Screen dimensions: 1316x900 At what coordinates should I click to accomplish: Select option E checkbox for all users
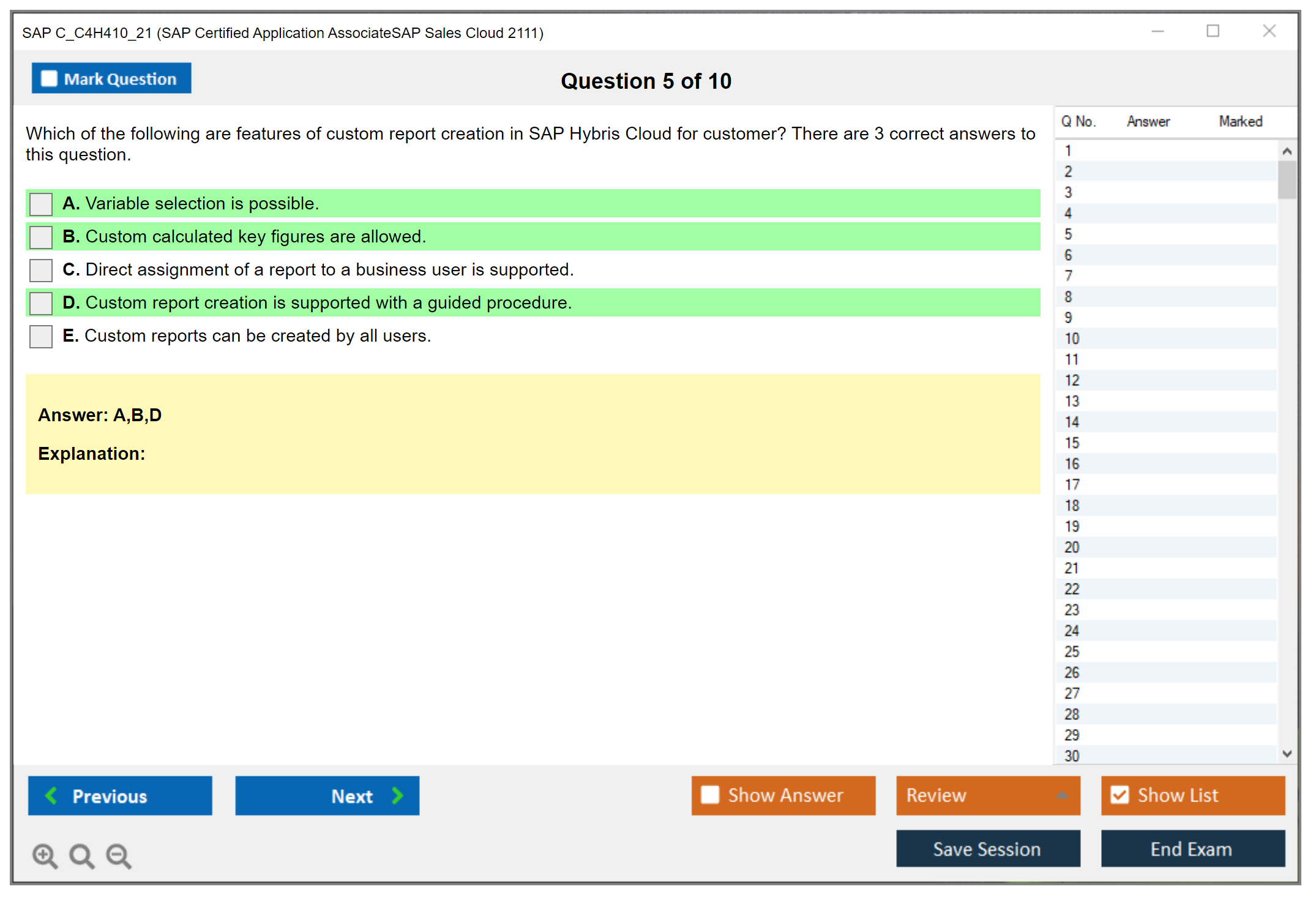tap(41, 336)
